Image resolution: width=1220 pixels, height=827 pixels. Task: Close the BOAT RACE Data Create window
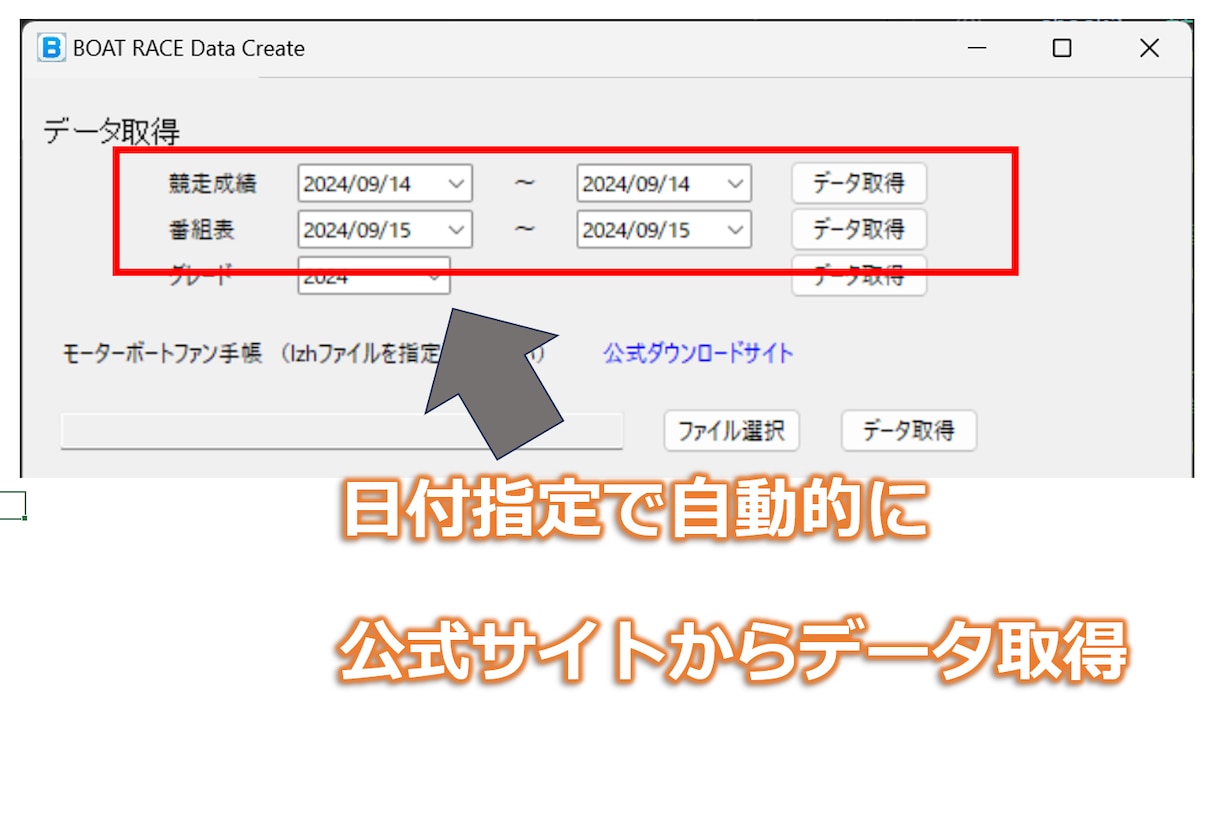coord(1149,48)
